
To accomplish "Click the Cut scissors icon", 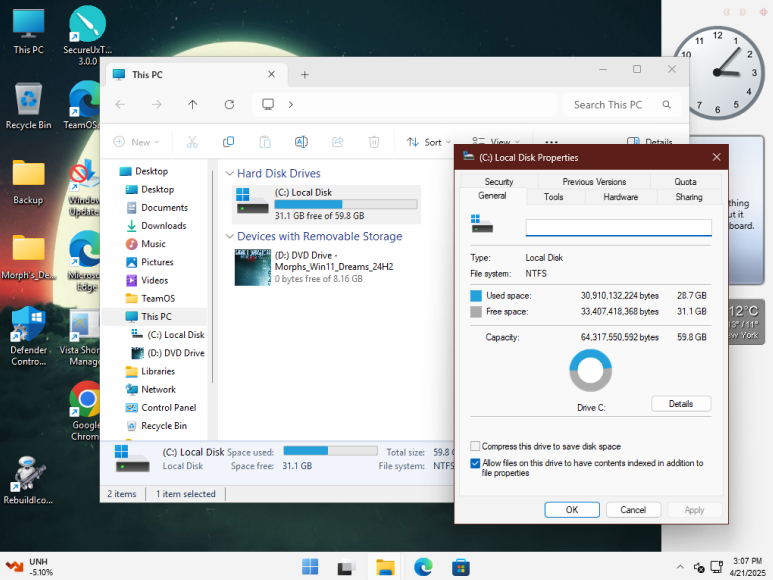I will click(x=193, y=142).
